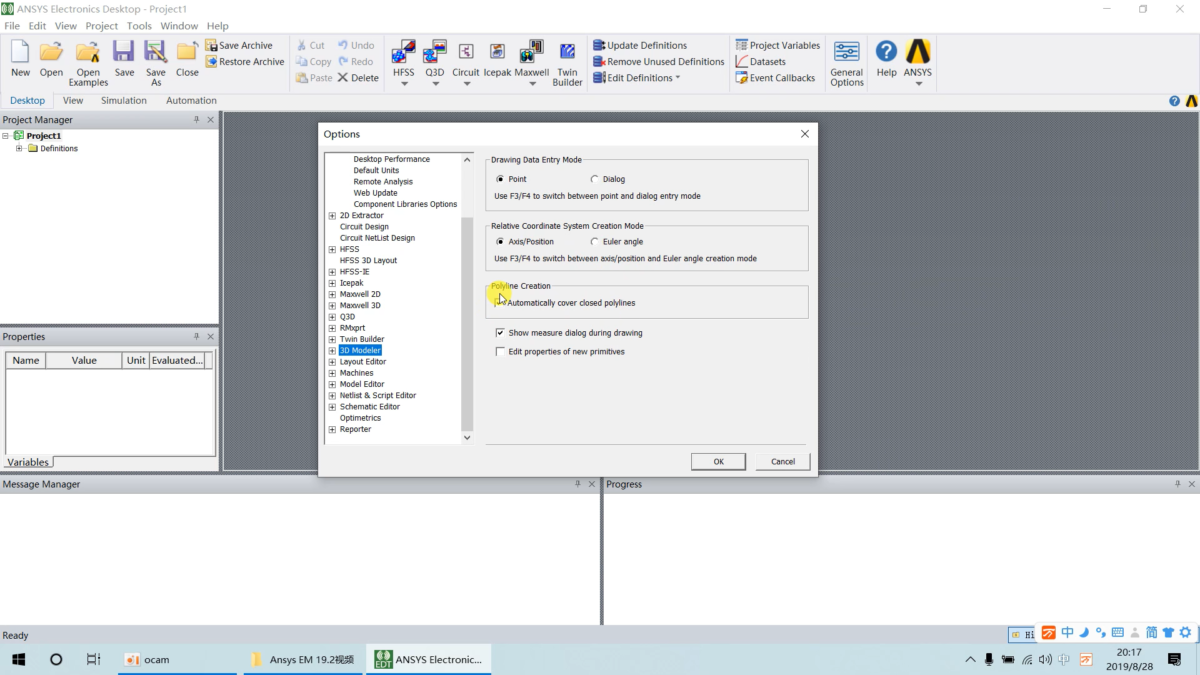Switch to the Automation ribbon tab

(x=191, y=100)
